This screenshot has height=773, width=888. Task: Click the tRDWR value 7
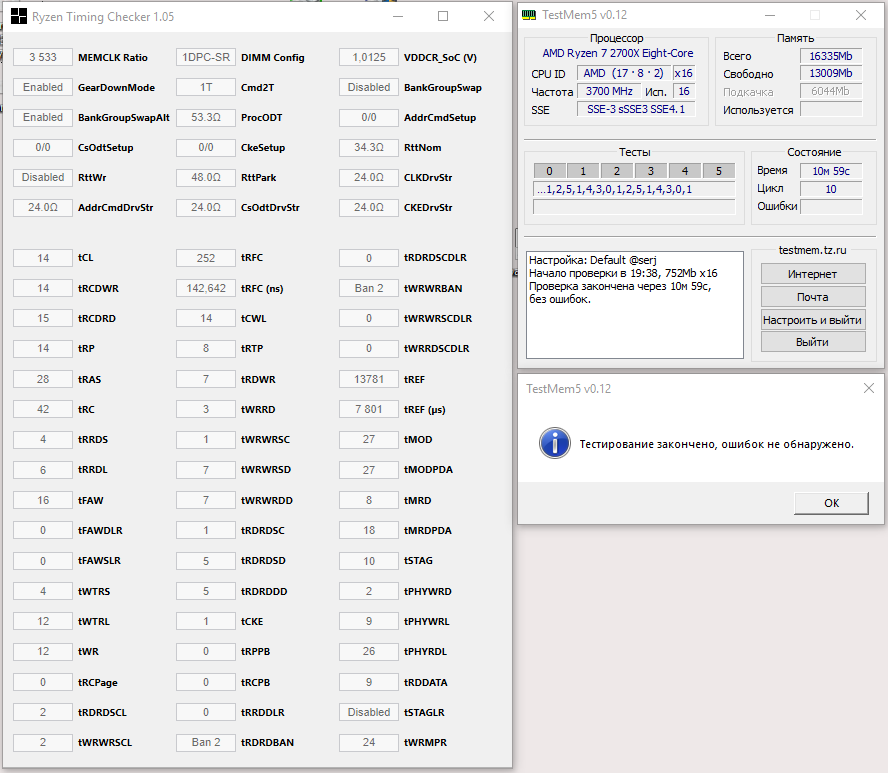tap(206, 379)
